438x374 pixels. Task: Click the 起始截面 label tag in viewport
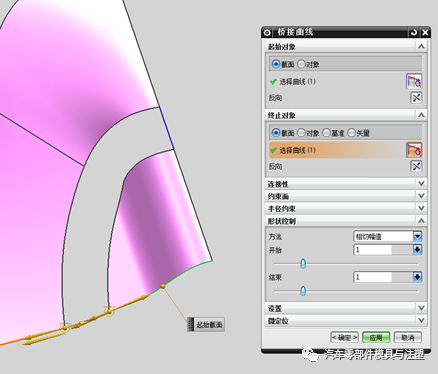[x=206, y=324]
